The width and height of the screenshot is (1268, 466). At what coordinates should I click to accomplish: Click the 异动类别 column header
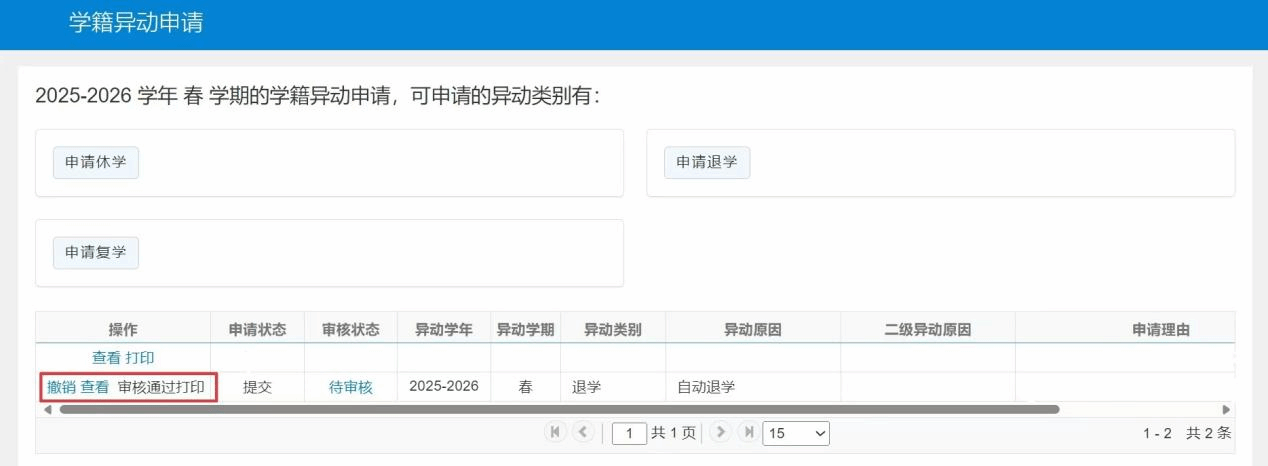612,329
